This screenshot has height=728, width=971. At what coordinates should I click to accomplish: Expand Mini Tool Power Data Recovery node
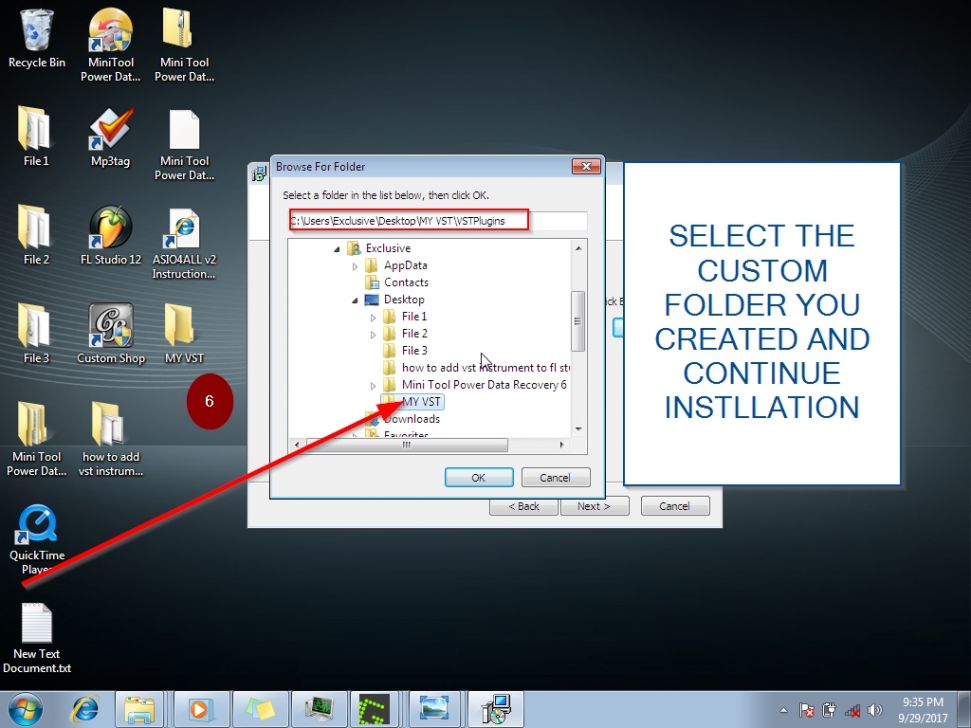(373, 386)
